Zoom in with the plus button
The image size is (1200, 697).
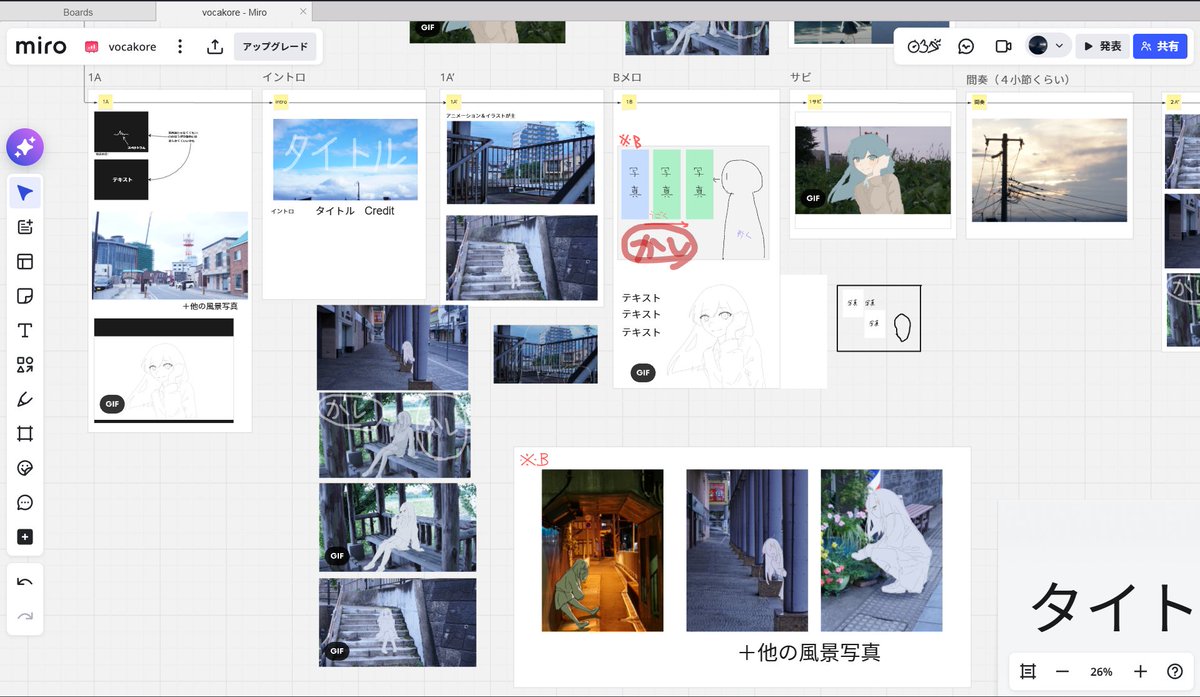[x=1140, y=672]
